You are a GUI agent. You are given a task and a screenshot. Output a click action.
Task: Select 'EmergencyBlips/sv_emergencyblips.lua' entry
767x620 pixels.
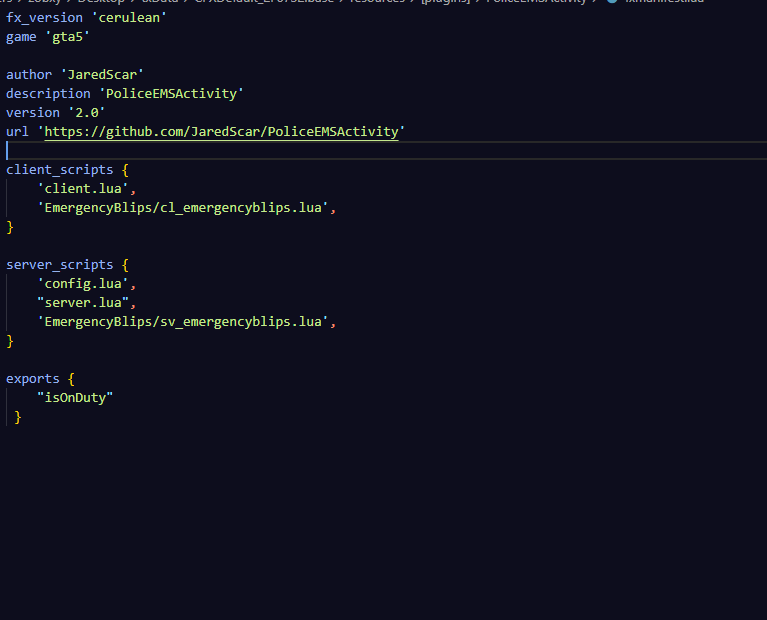183,321
